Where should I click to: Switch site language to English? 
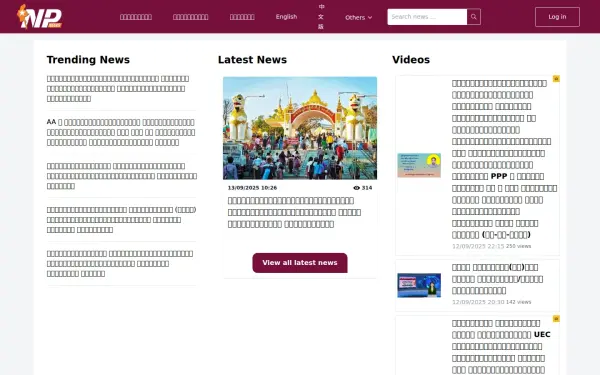pos(286,17)
